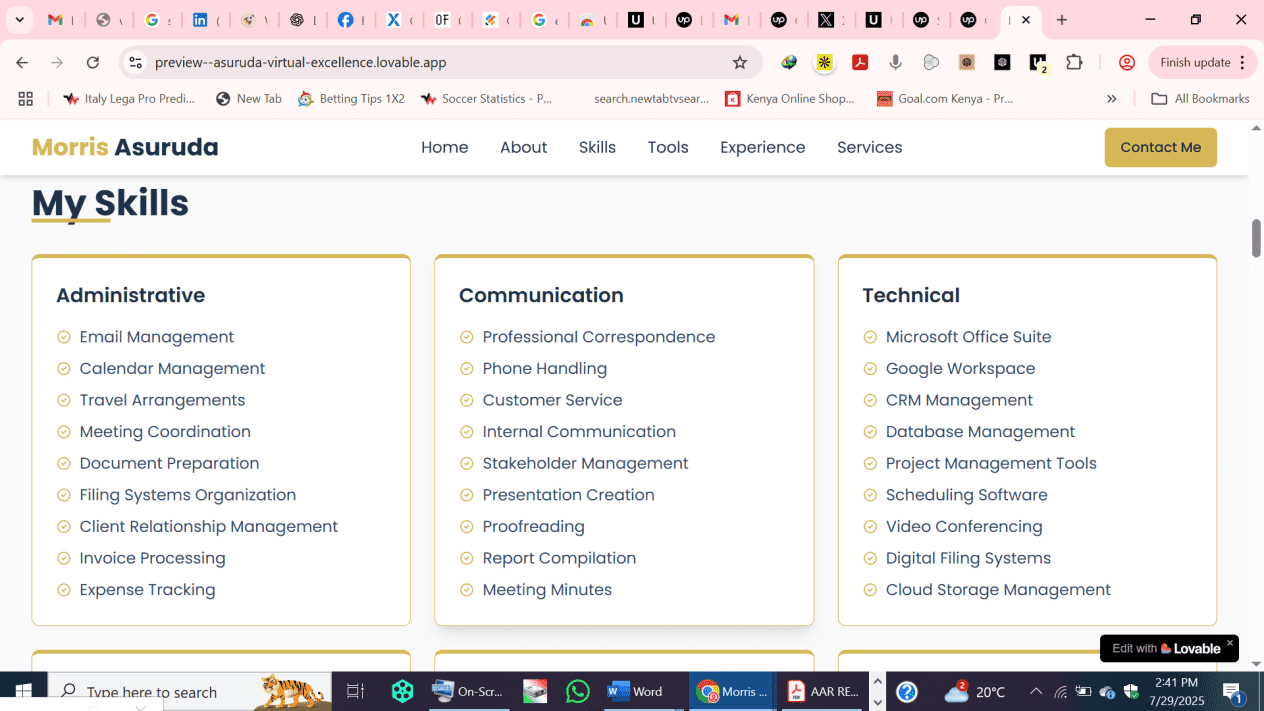Open Task View on the taskbar
Image resolution: width=1264 pixels, height=711 pixels.
click(x=355, y=691)
